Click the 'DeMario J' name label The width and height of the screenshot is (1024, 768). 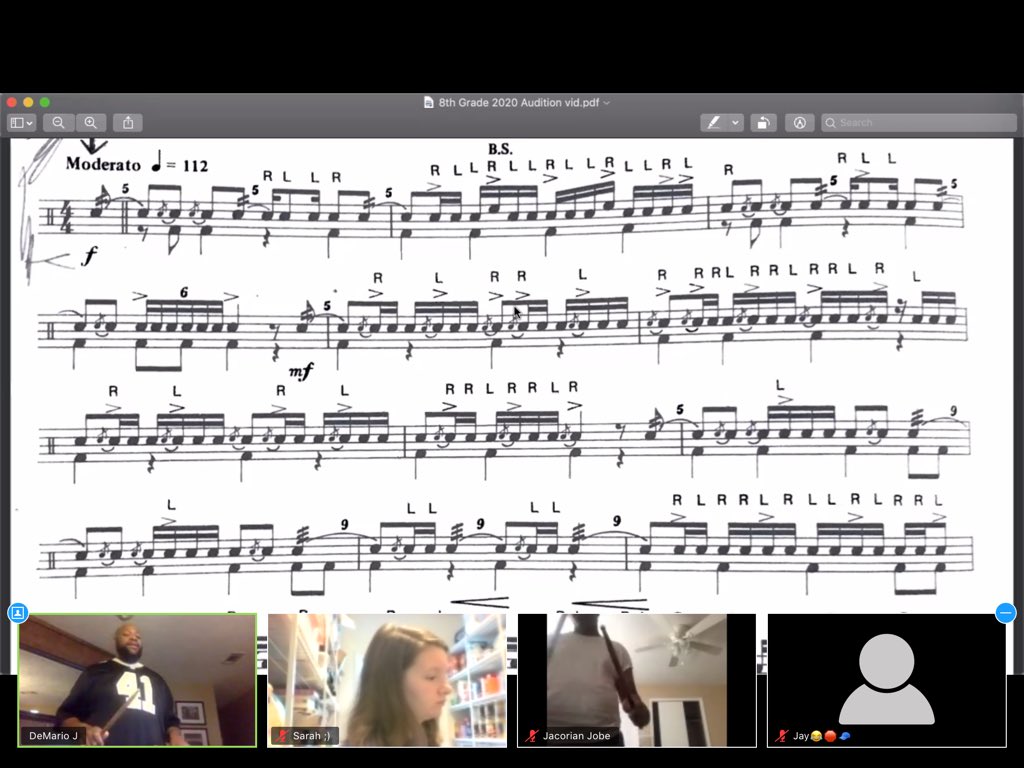click(53, 736)
